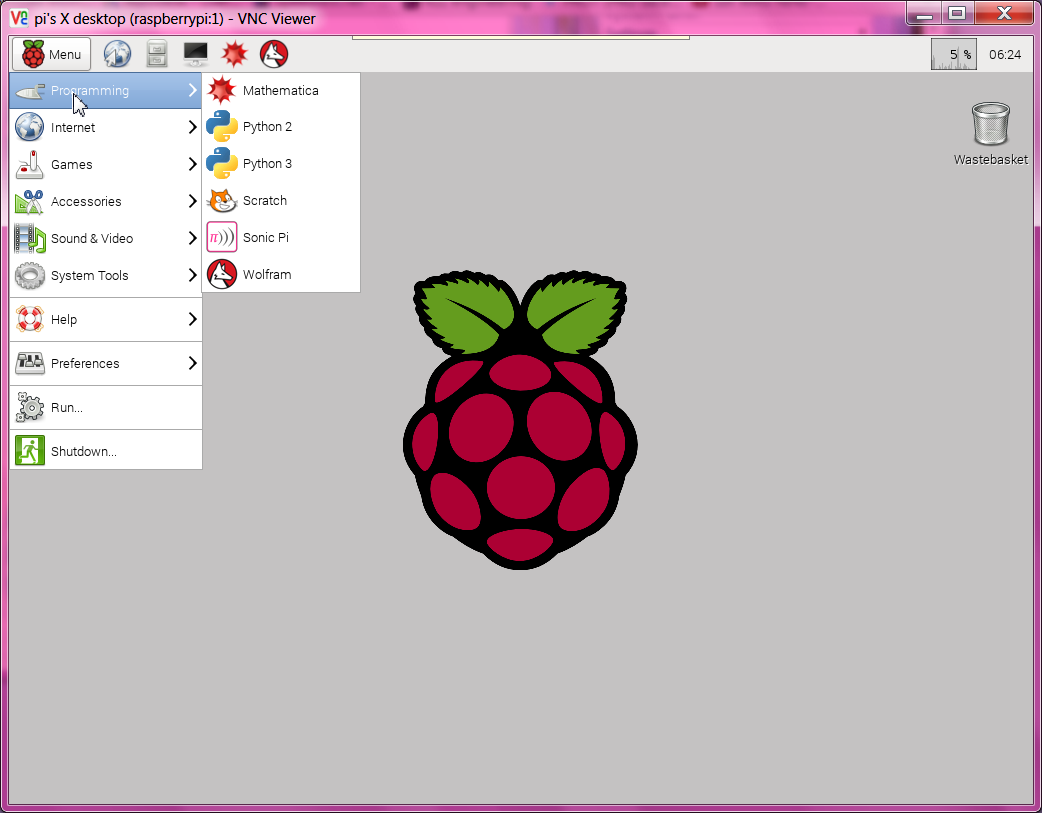The image size is (1042, 813).
Task: Choose Wolfram in the Programming submenu
Action: (x=267, y=275)
